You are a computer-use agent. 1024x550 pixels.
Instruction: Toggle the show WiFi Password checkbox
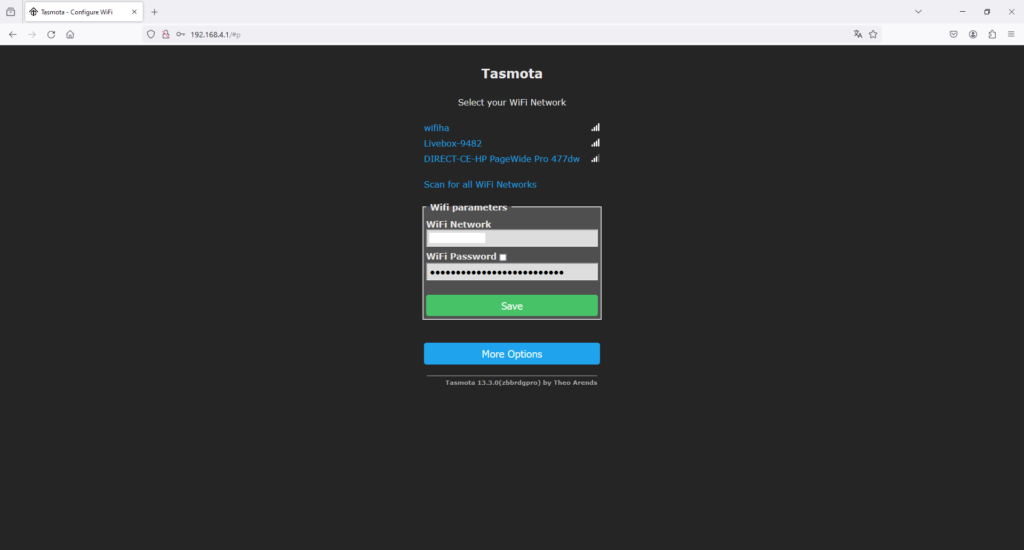point(503,257)
